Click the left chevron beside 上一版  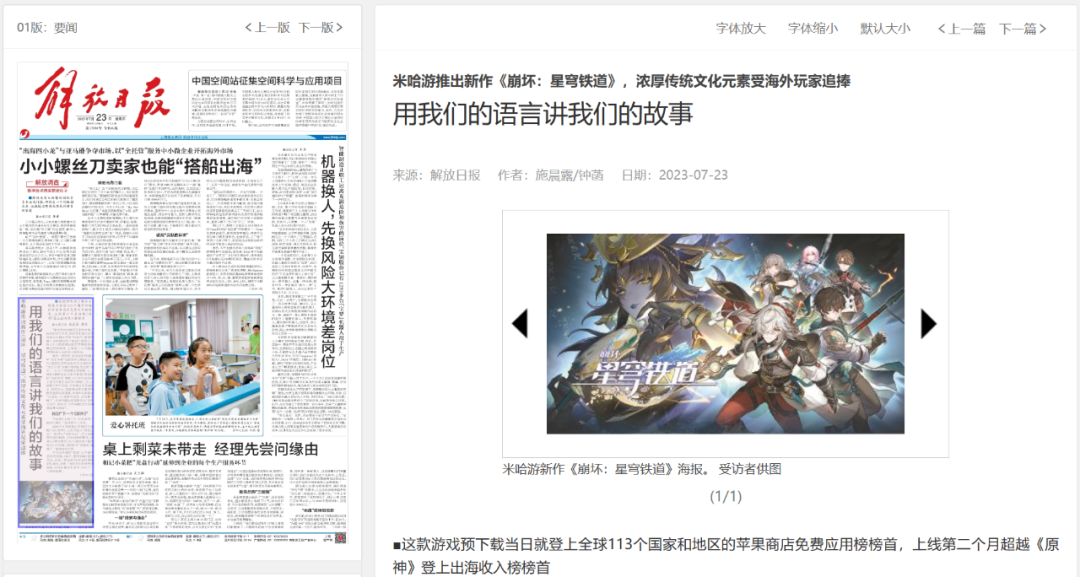[x=250, y=28]
